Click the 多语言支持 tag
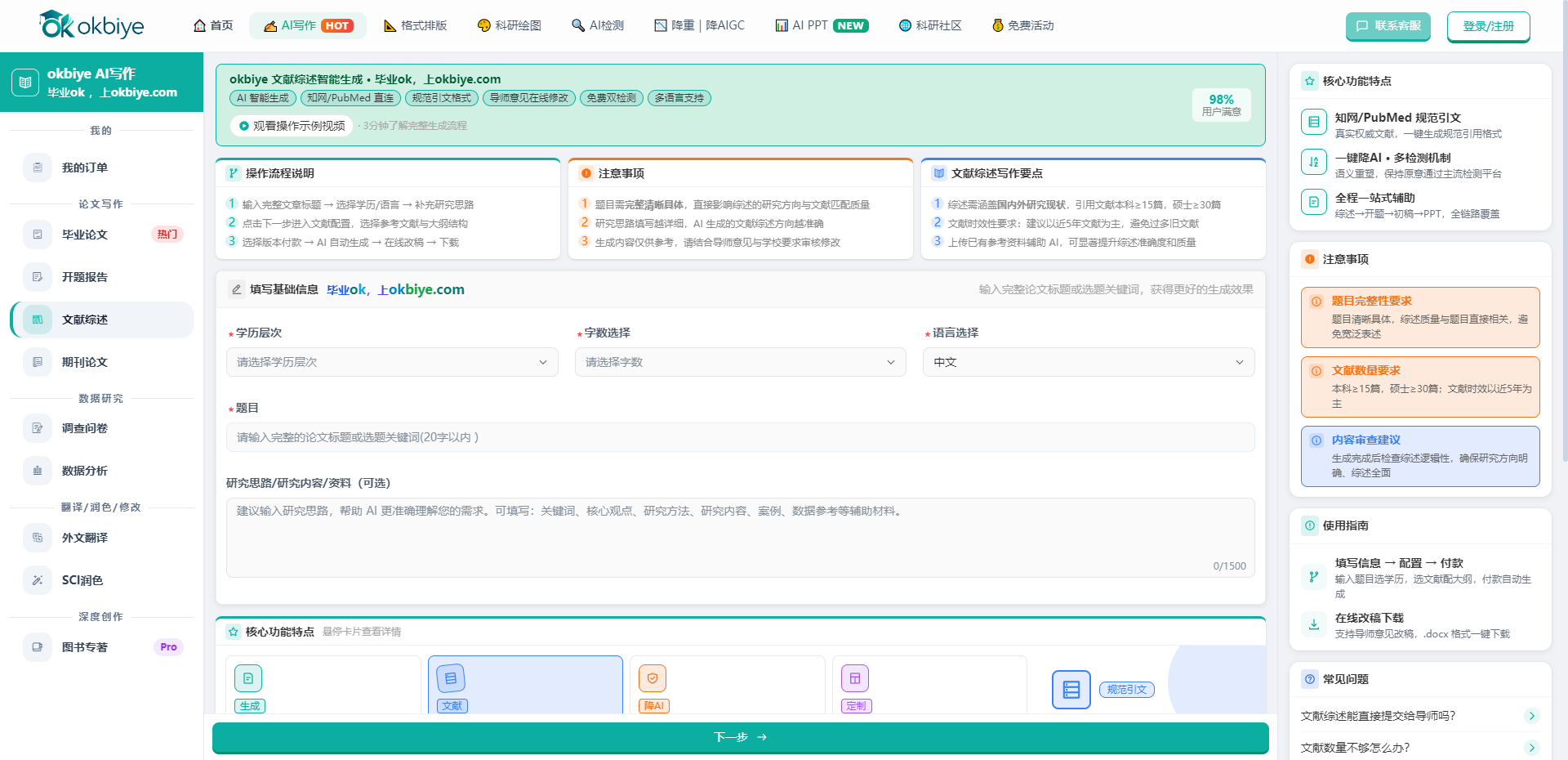This screenshot has width=1568, height=760. click(679, 98)
